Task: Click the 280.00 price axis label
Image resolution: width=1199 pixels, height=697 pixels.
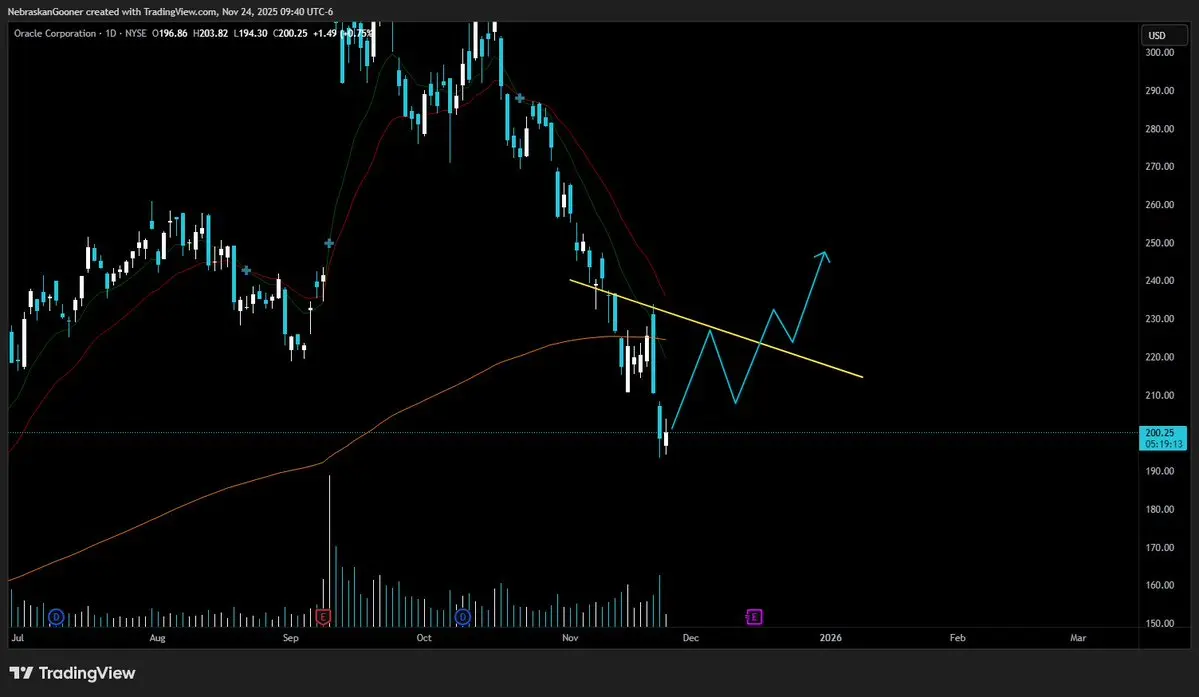Action: pos(1159,129)
